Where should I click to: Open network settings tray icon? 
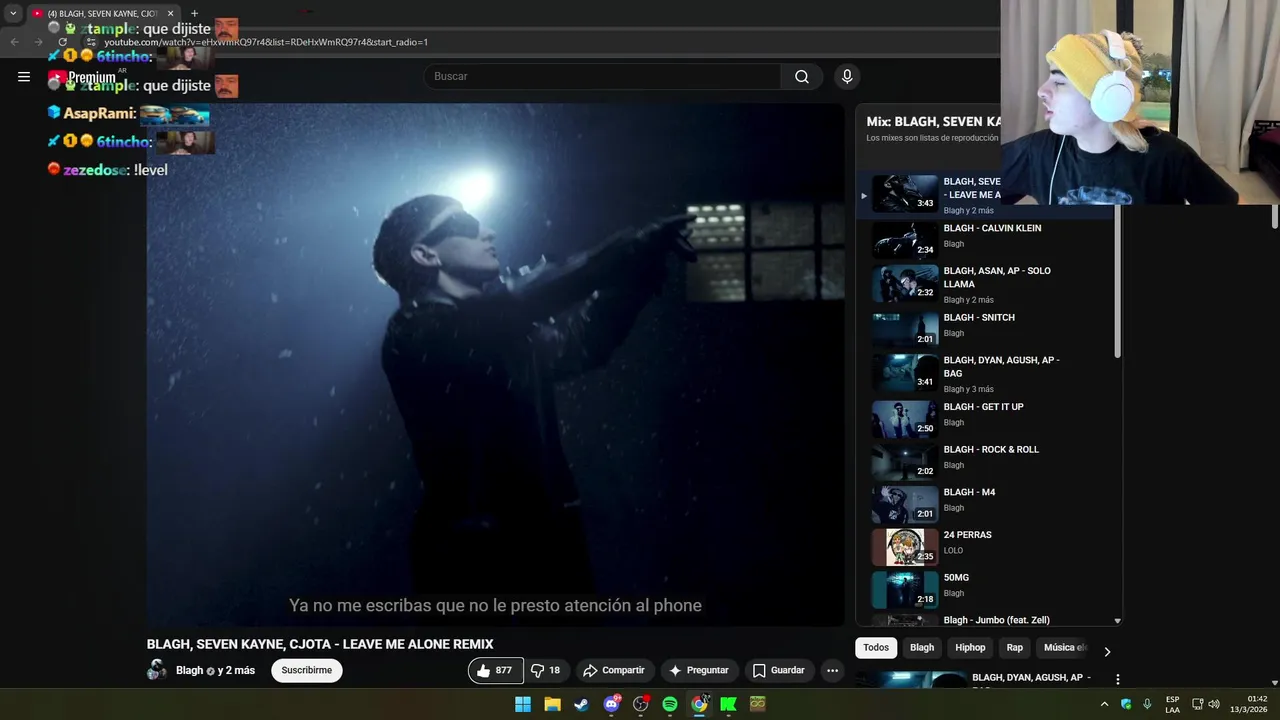point(1198,704)
